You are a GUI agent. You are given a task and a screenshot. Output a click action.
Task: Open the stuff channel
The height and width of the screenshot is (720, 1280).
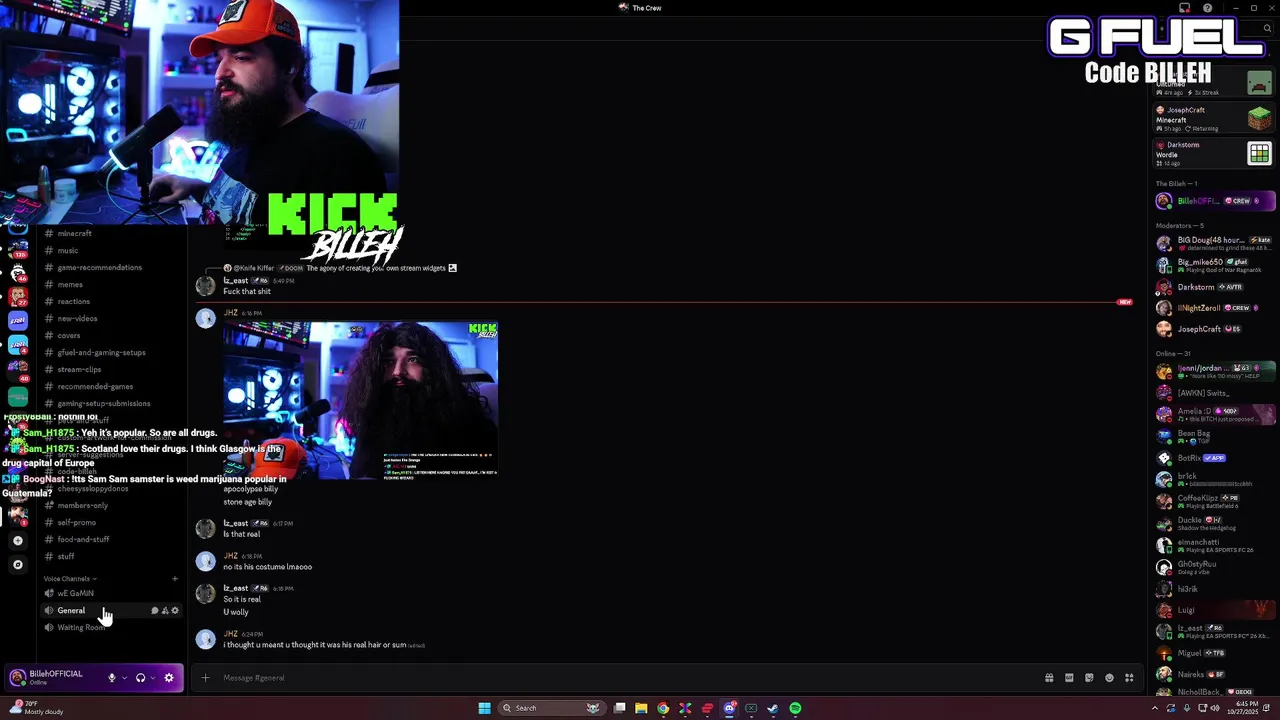[x=110, y=556]
